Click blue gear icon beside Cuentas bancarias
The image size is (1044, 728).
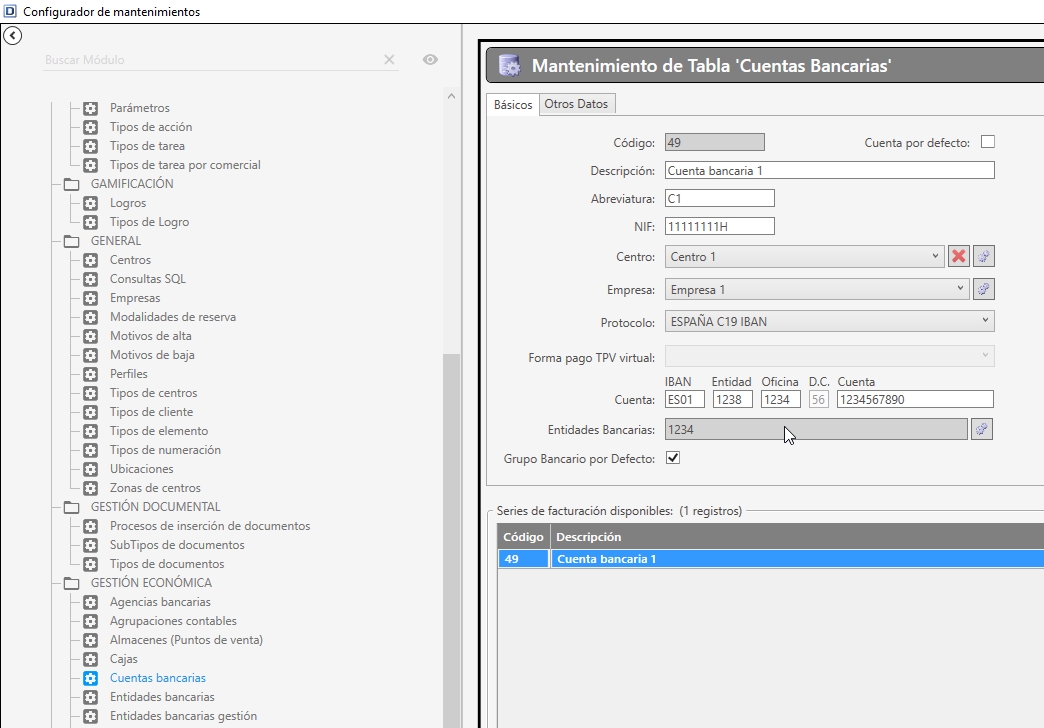91,678
